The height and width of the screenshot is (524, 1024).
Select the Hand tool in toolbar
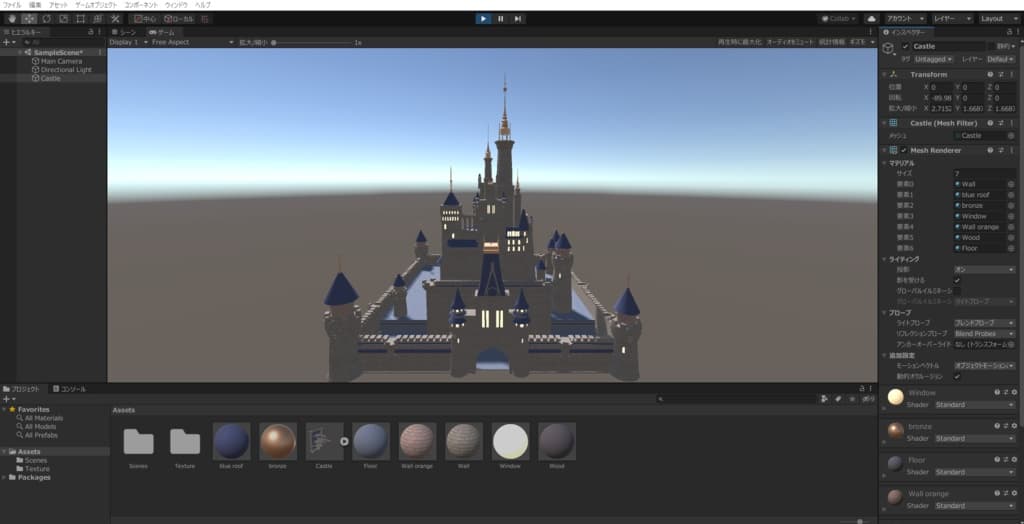point(11,18)
